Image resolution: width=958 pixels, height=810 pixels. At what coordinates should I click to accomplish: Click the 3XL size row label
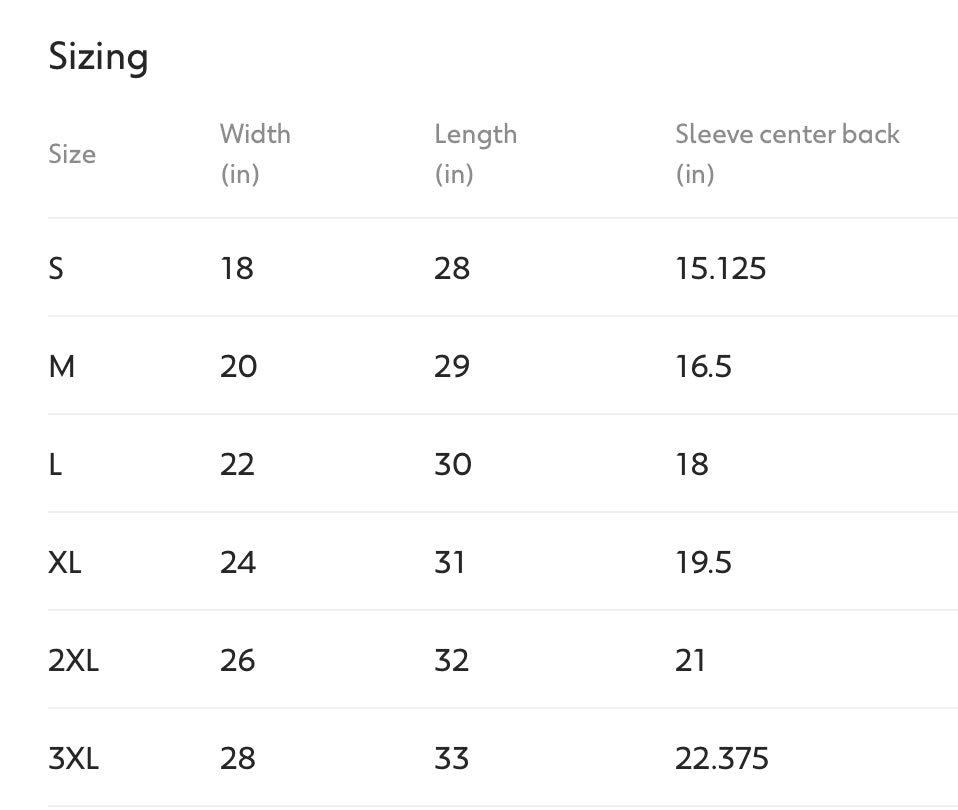(73, 758)
